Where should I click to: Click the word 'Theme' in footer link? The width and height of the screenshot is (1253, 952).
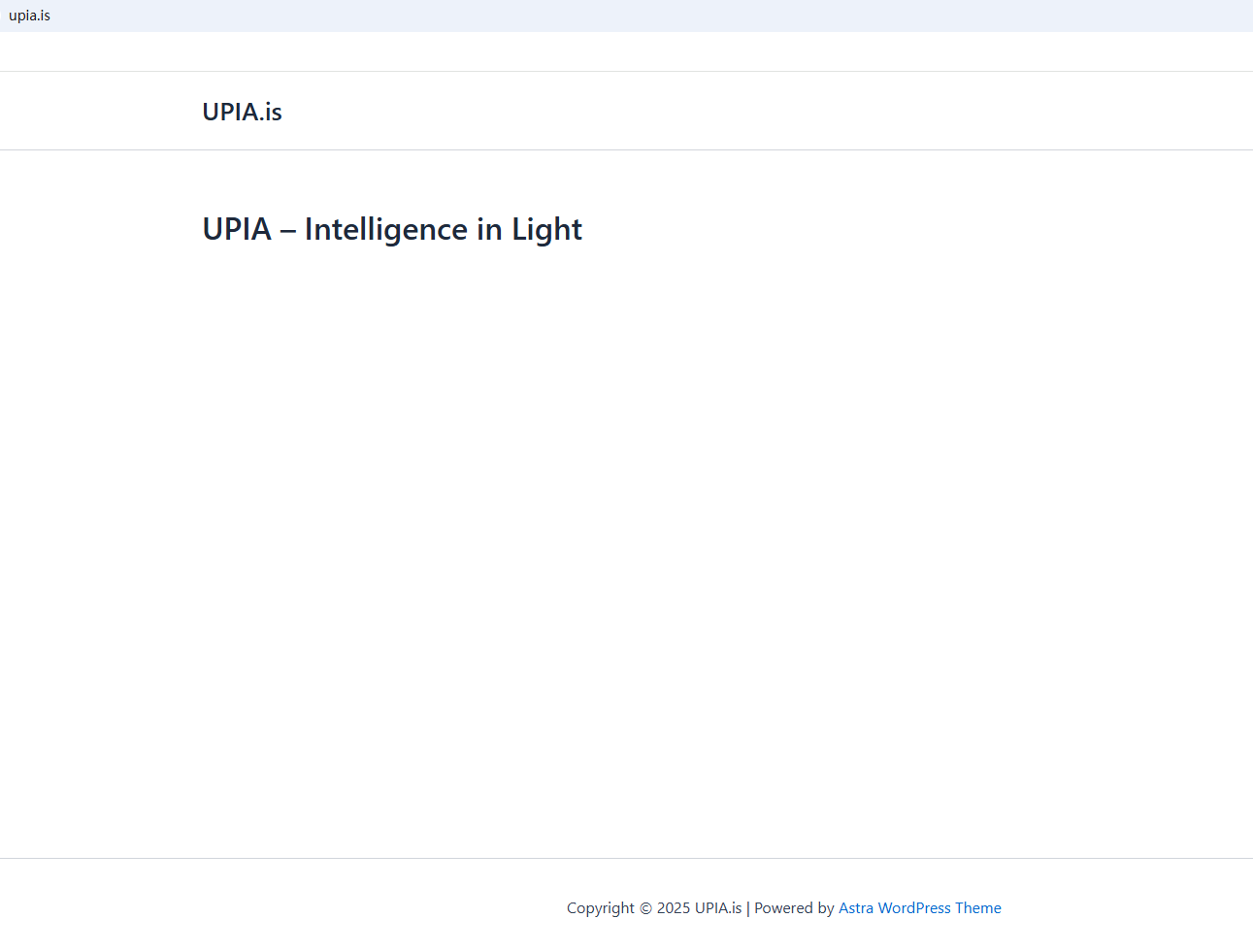[x=978, y=908]
